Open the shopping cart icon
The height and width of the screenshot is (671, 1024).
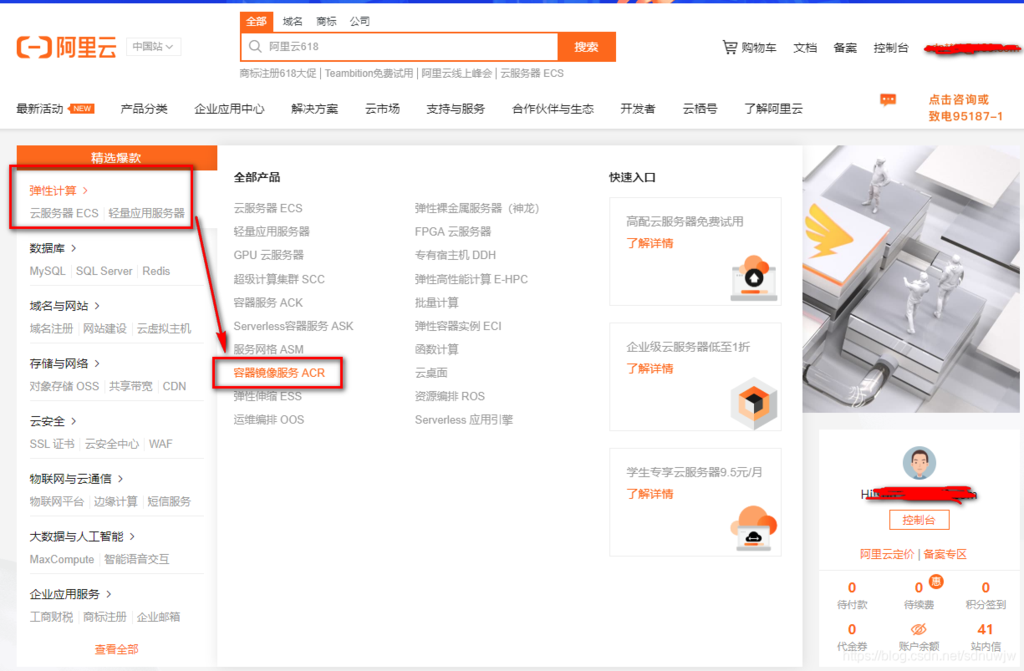point(729,47)
